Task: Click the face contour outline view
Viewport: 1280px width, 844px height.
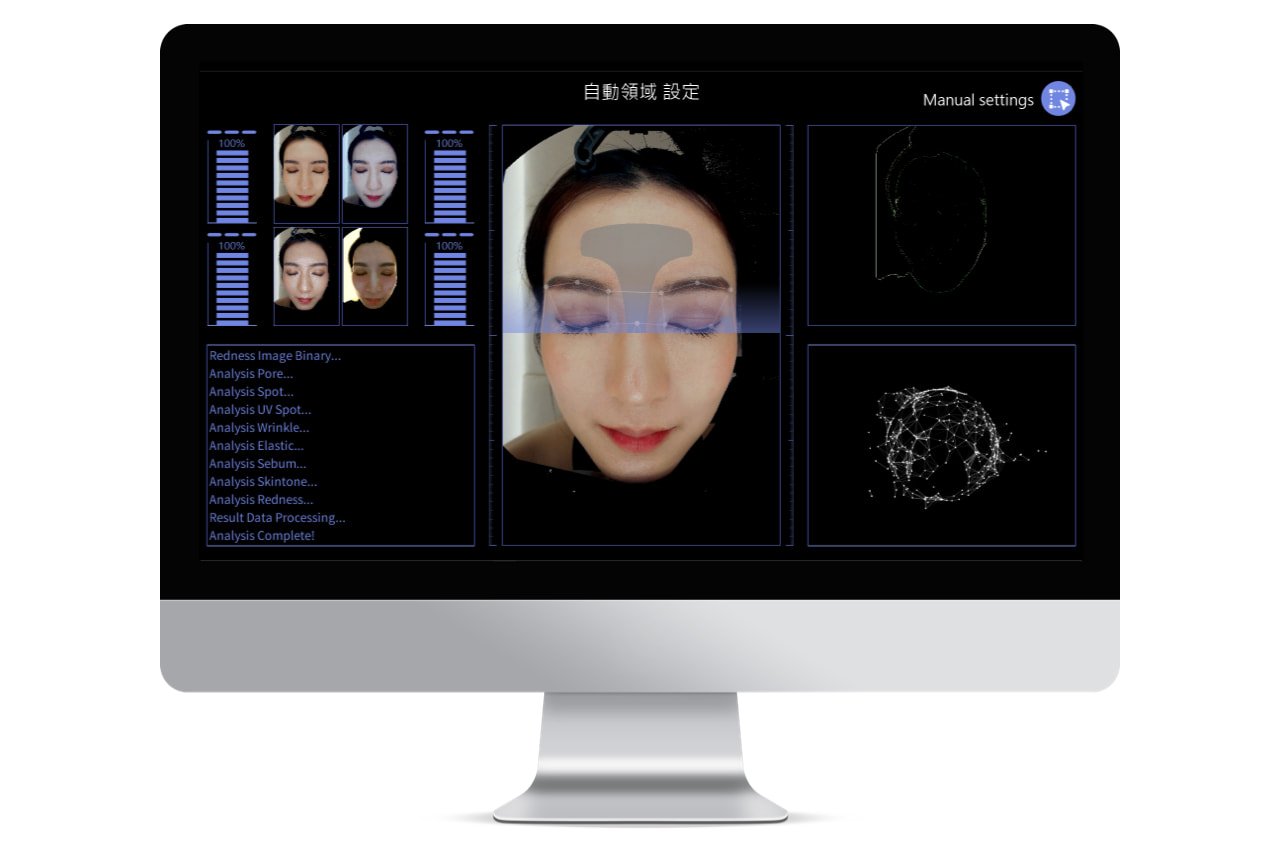Action: 942,225
